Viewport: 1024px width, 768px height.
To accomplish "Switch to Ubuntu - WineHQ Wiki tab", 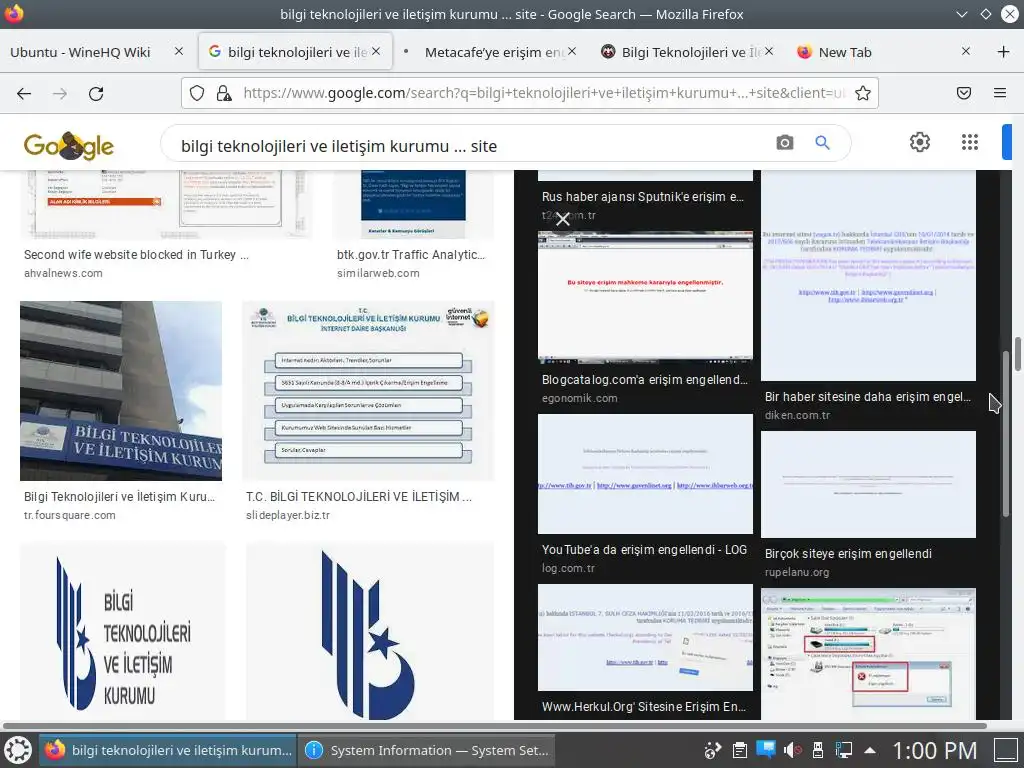I will pyautogui.click(x=80, y=52).
